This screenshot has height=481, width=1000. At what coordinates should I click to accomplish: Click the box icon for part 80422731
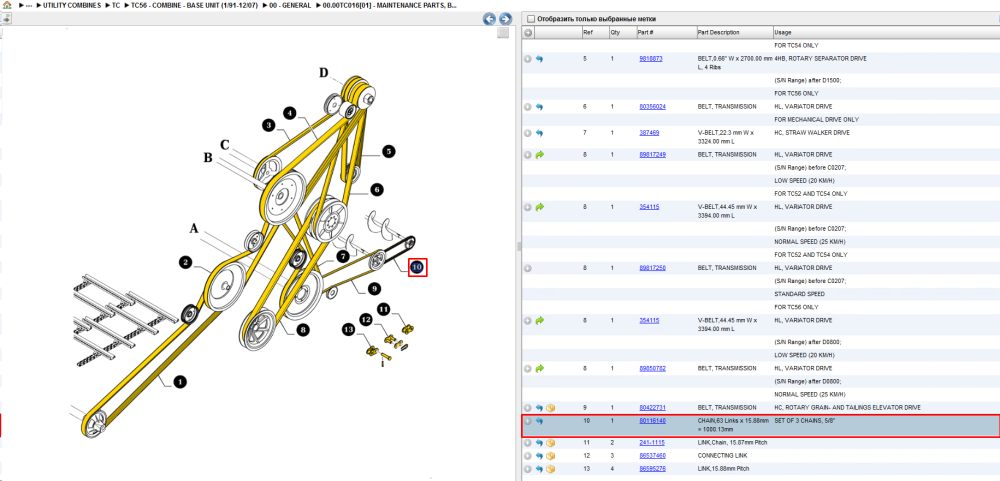pos(550,408)
